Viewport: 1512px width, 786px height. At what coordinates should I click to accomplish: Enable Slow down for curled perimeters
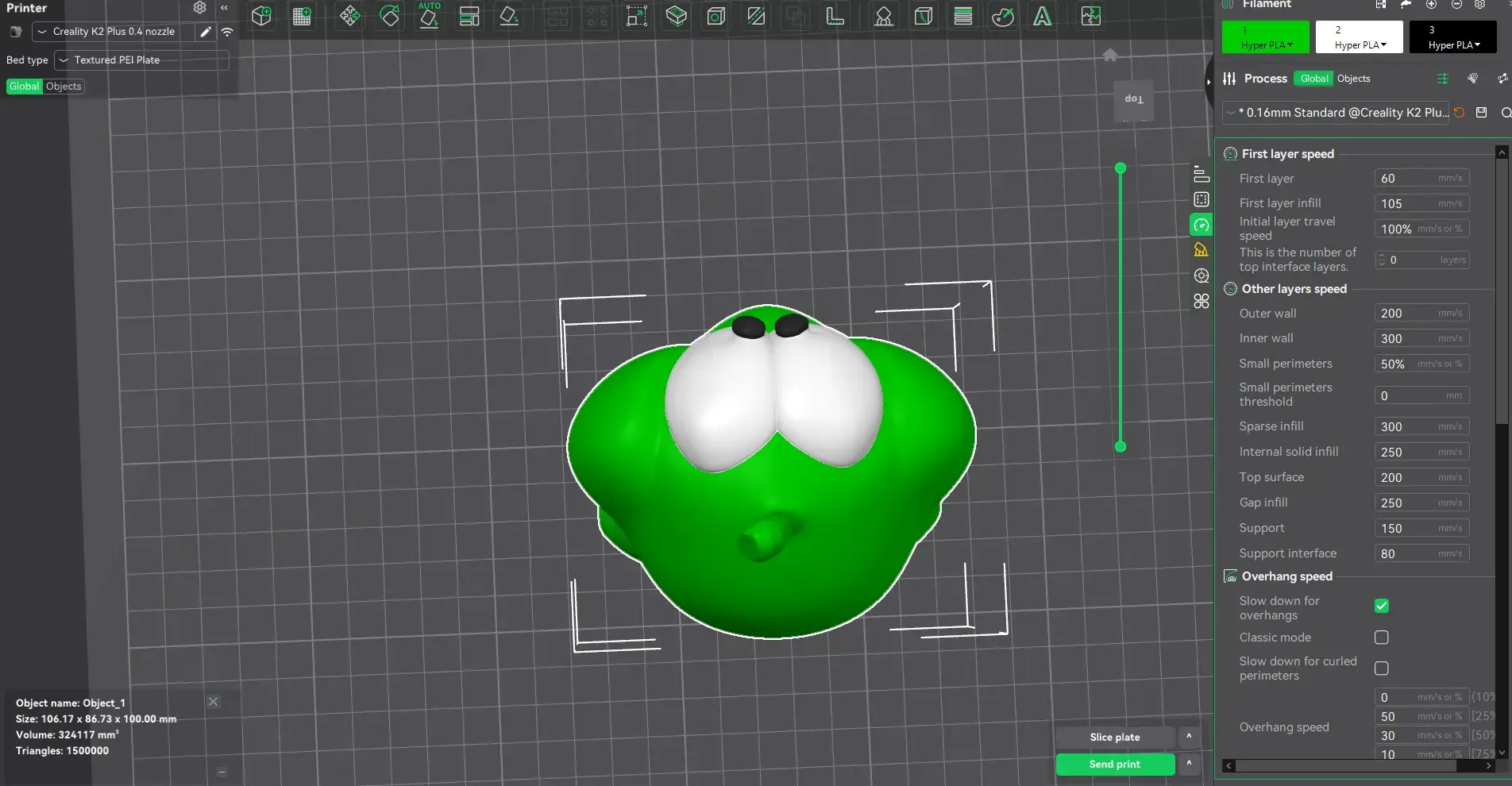(1382, 668)
